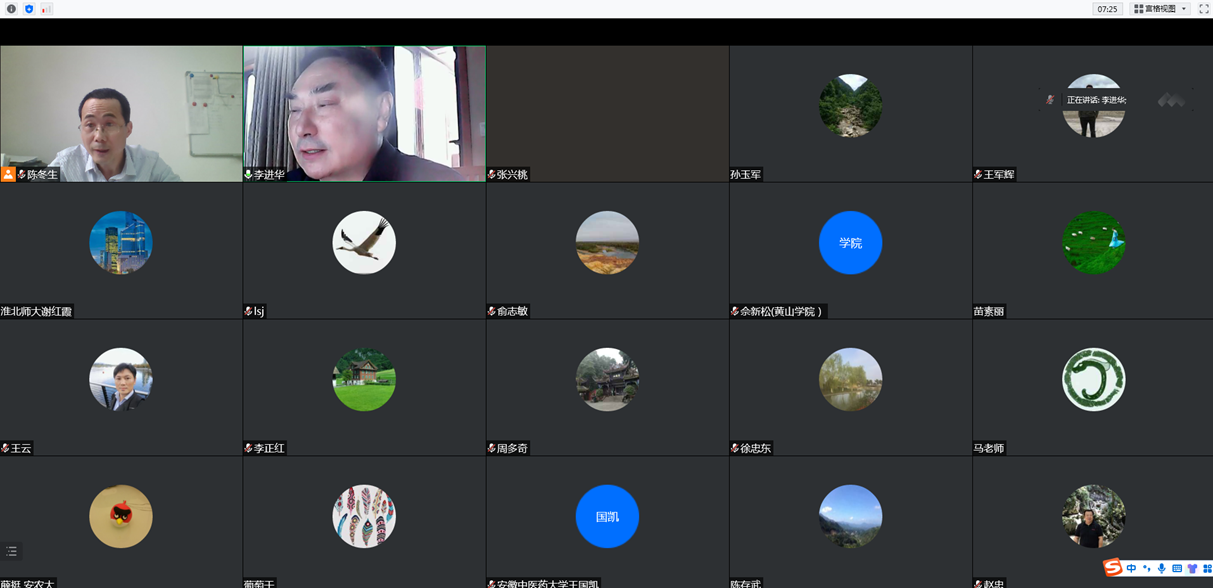The height and width of the screenshot is (588, 1213).
Task: Toggle Sogou punctuation mode
Action: click(x=1146, y=568)
